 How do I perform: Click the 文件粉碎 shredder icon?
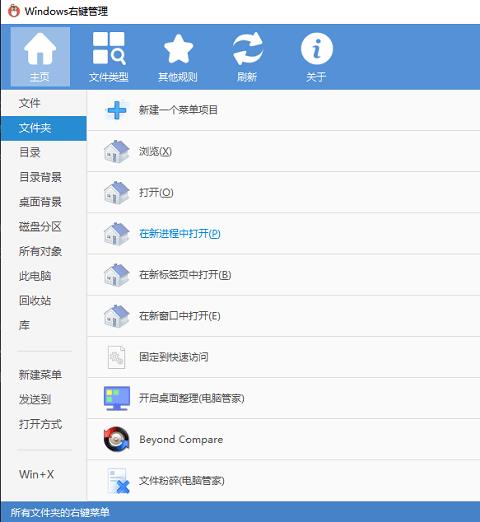pos(118,480)
